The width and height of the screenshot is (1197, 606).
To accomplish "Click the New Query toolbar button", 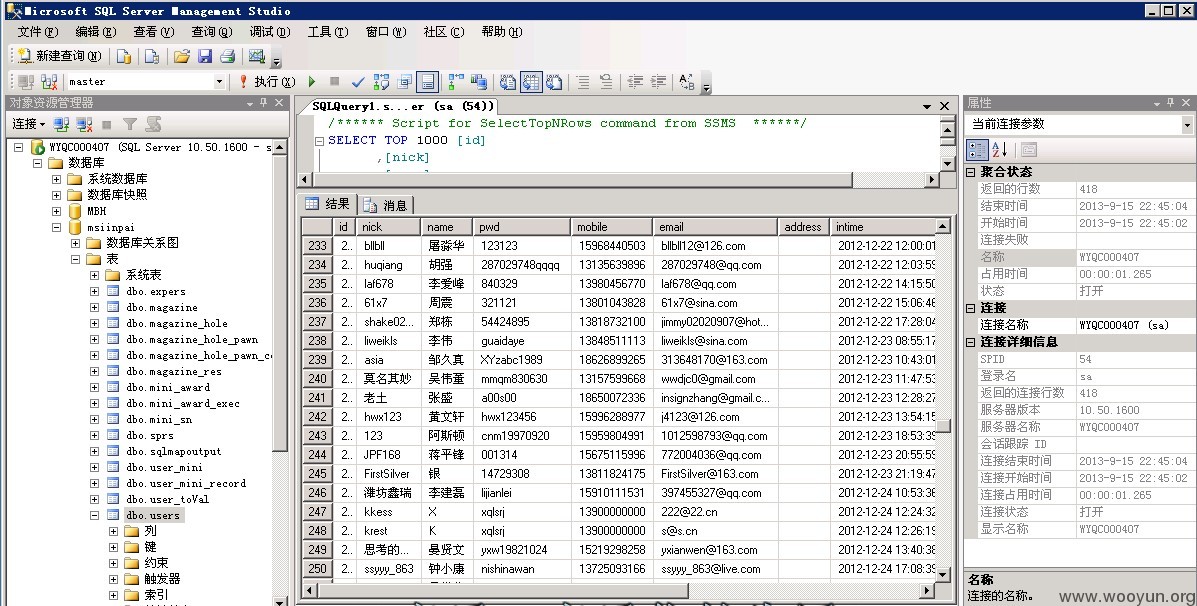I will point(59,56).
